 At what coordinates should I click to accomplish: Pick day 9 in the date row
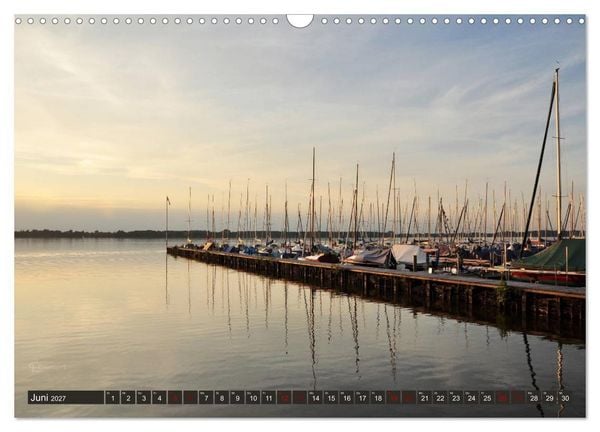pos(237,398)
